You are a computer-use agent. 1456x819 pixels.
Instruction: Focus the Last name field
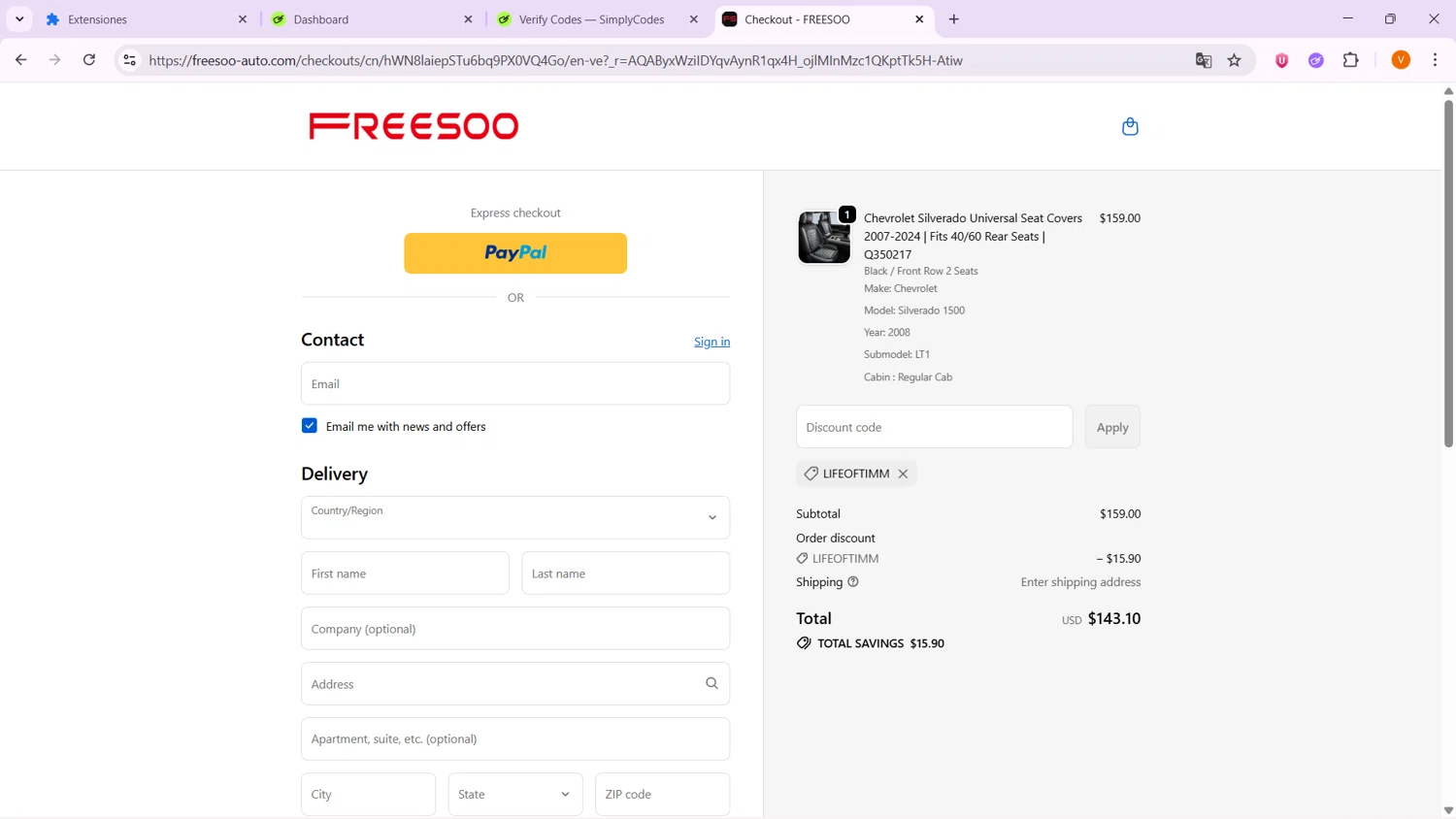625,573
